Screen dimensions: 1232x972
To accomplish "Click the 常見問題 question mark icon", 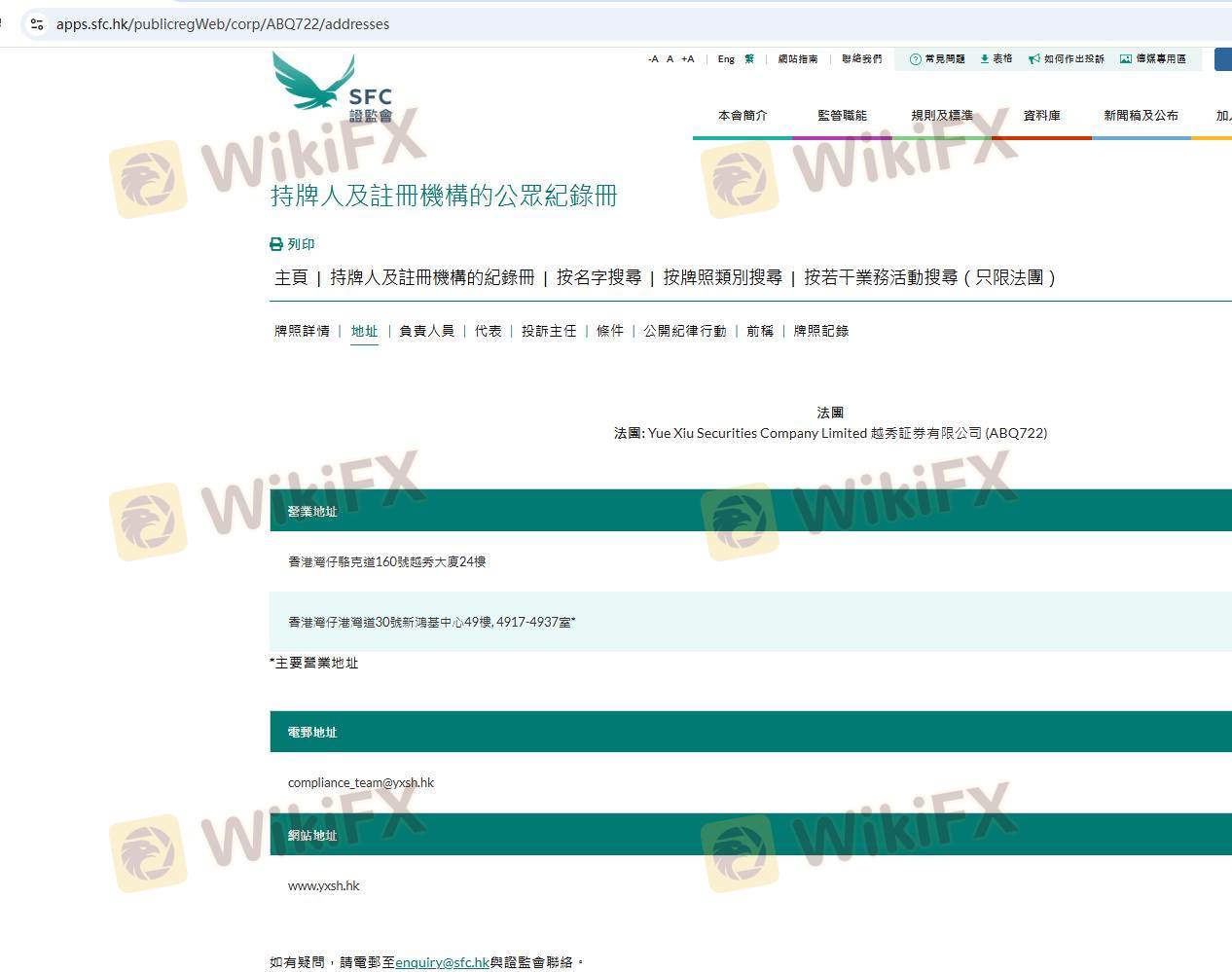I will pyautogui.click(x=915, y=59).
